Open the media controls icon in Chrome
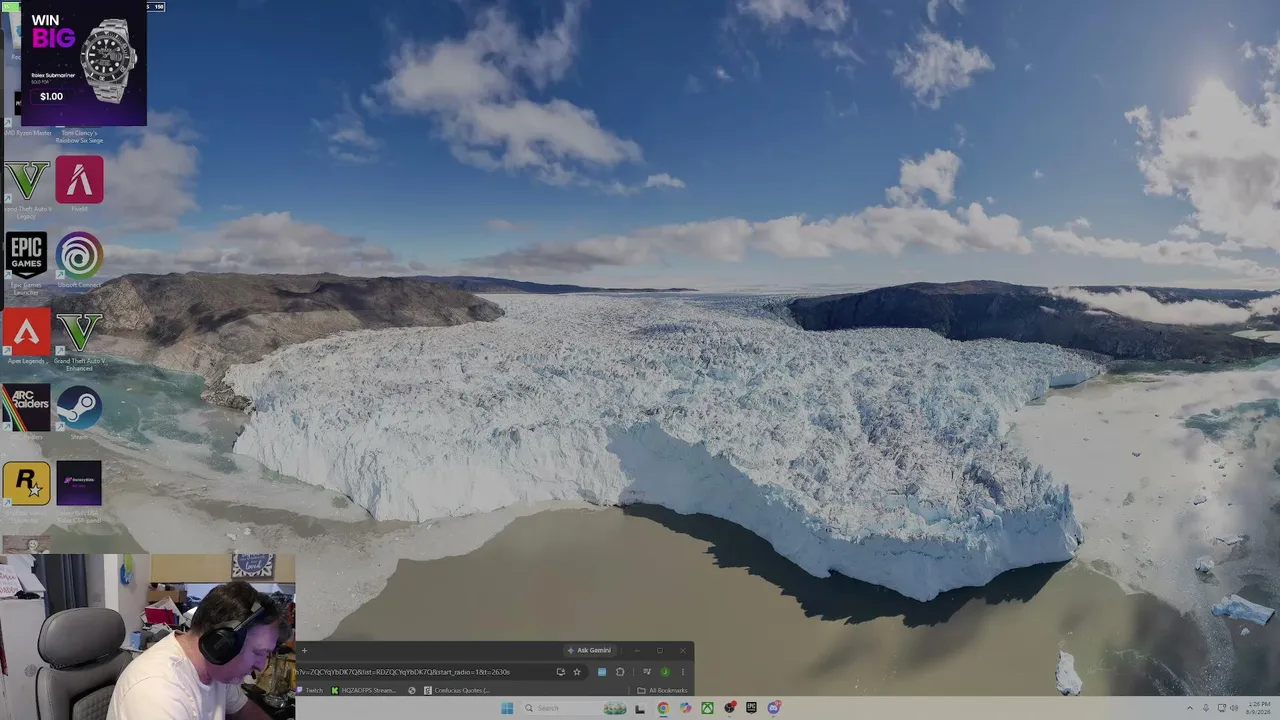 coord(647,672)
